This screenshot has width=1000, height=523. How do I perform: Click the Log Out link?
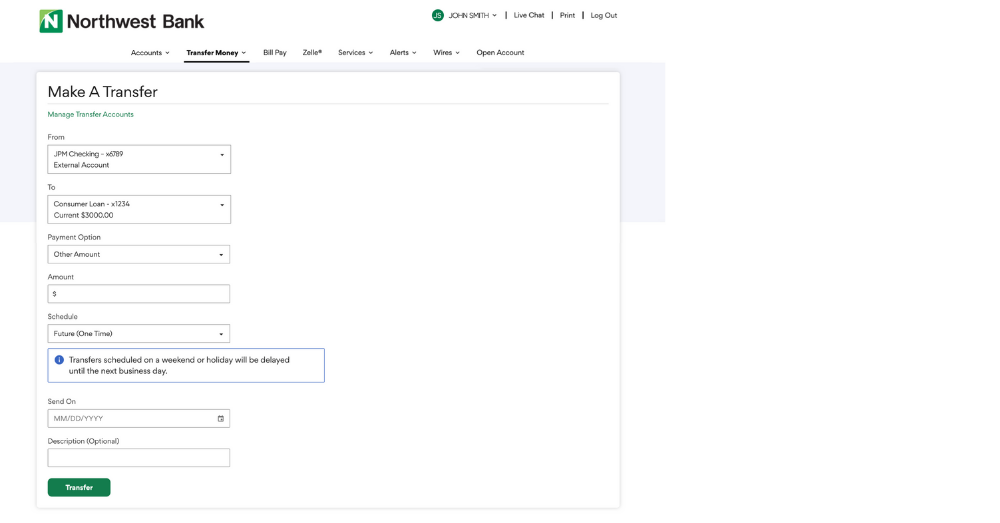click(x=603, y=15)
